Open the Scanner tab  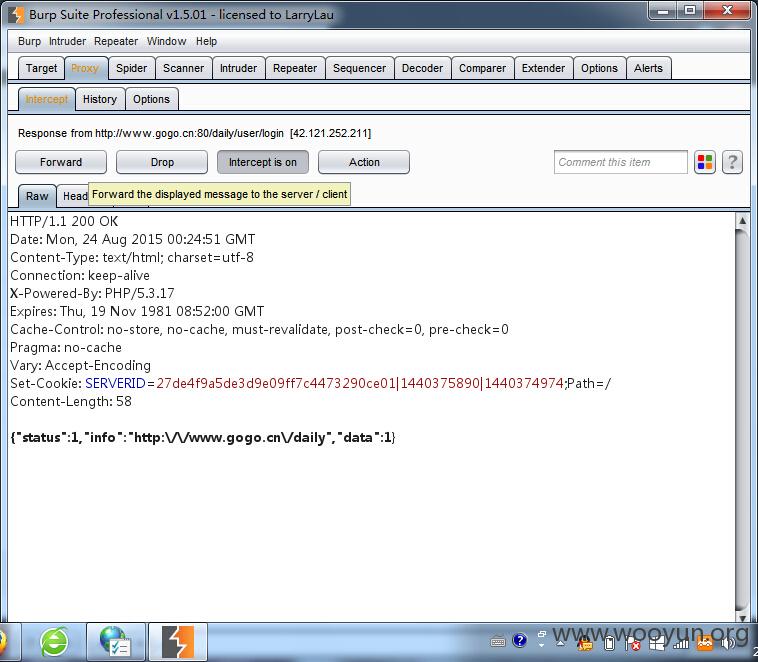click(x=183, y=68)
